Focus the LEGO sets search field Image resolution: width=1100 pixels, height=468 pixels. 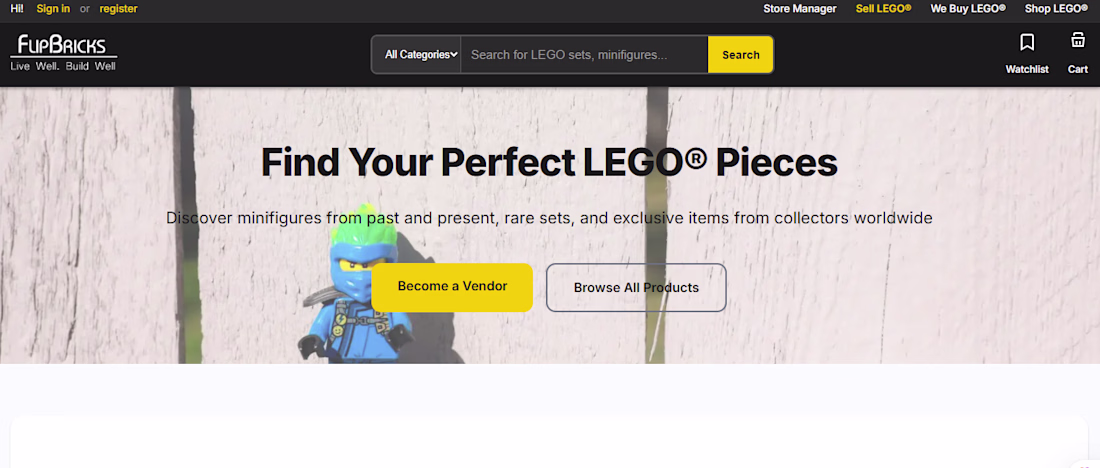584,55
